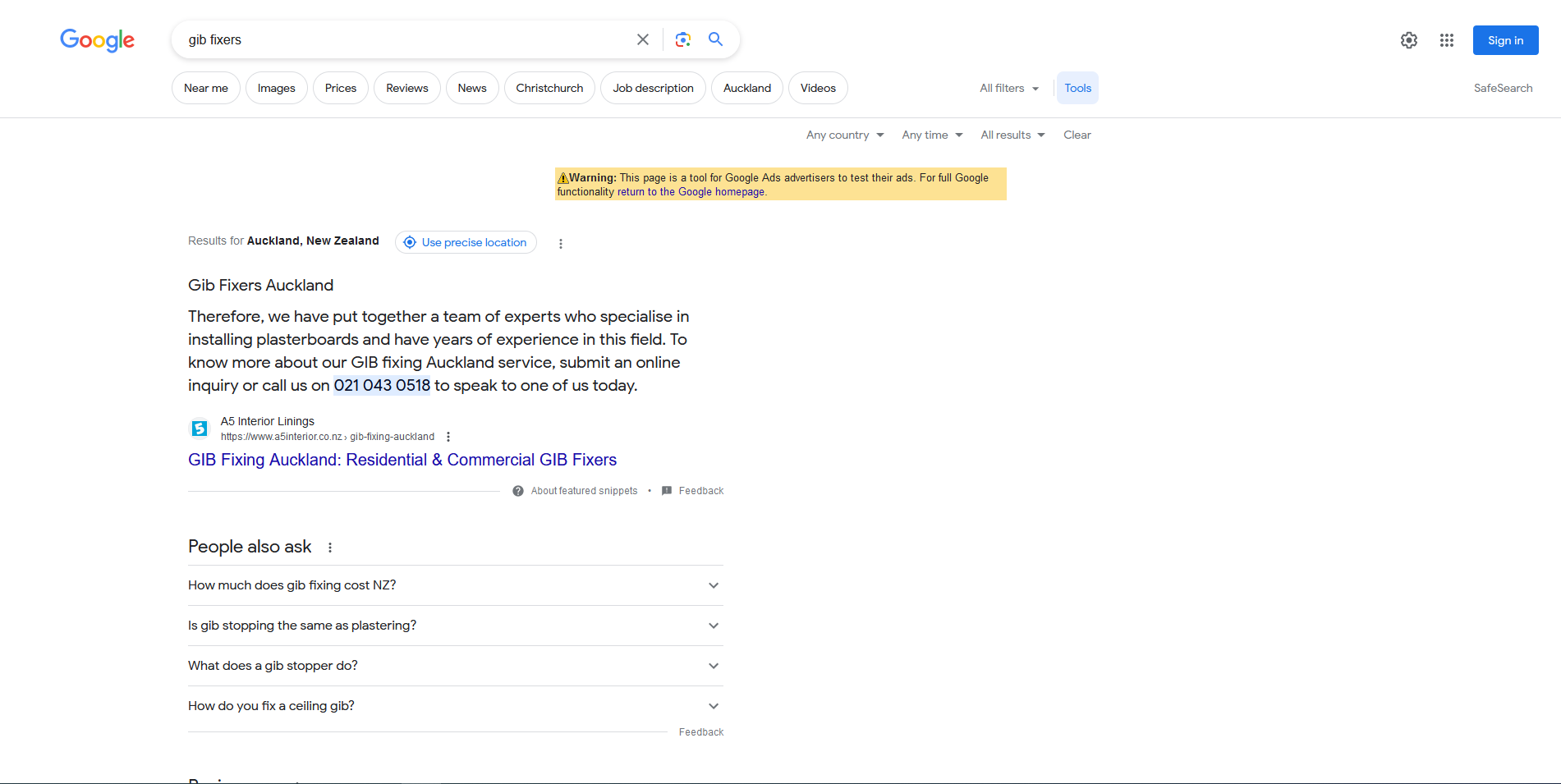1561x784 pixels.
Task: Open three-dot menu next to a5interior URL
Action: (x=448, y=437)
